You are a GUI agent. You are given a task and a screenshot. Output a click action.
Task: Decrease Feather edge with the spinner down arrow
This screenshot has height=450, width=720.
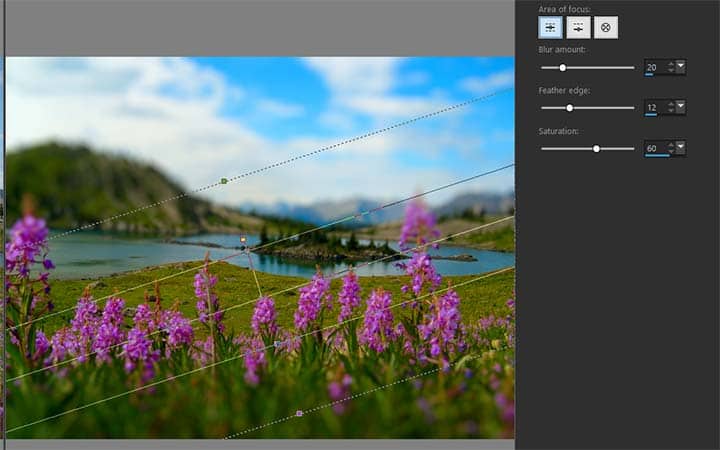[671, 111]
